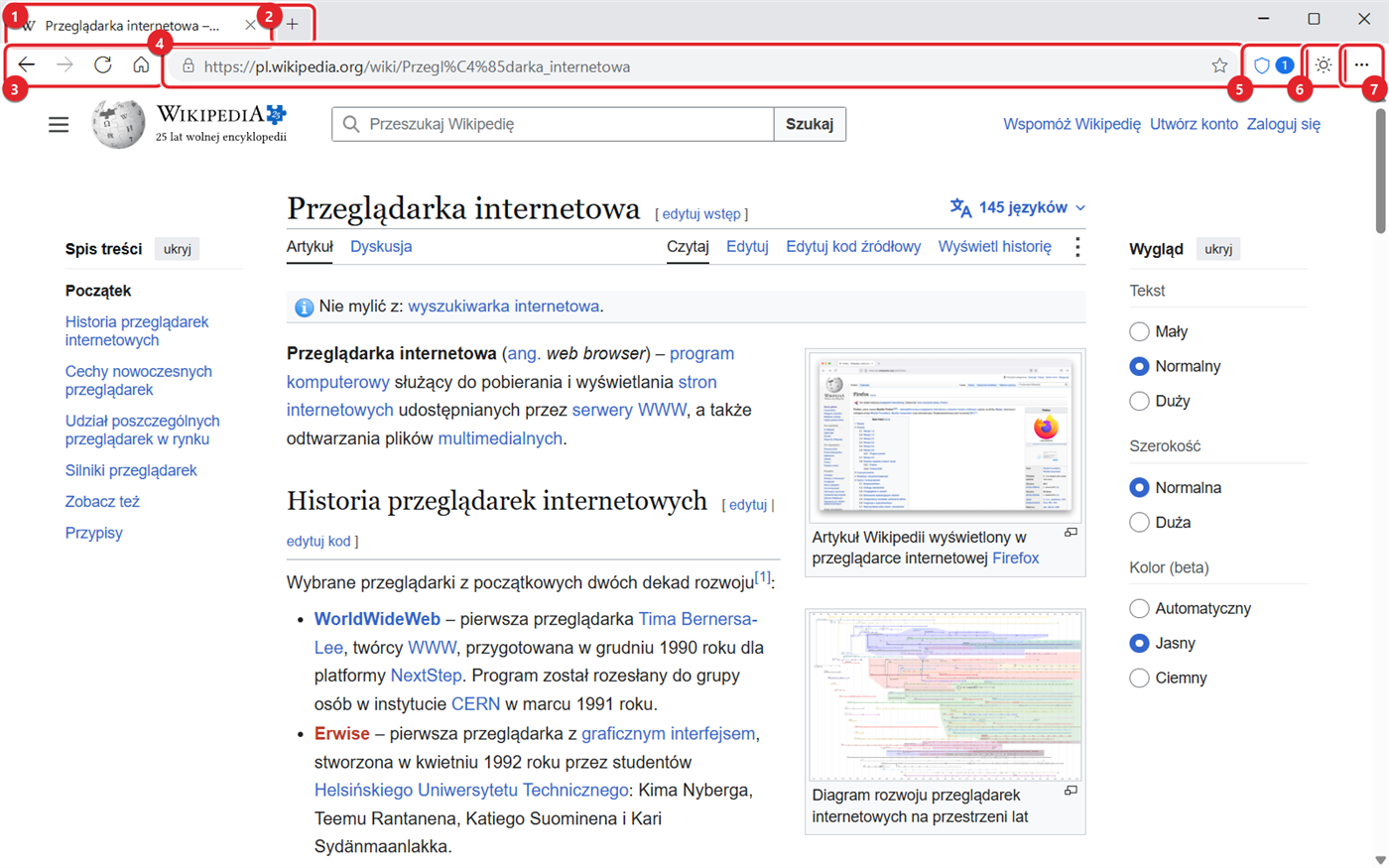The image size is (1389, 868).
Task: Switch to the Ciemny color theme
Action: (x=1139, y=678)
